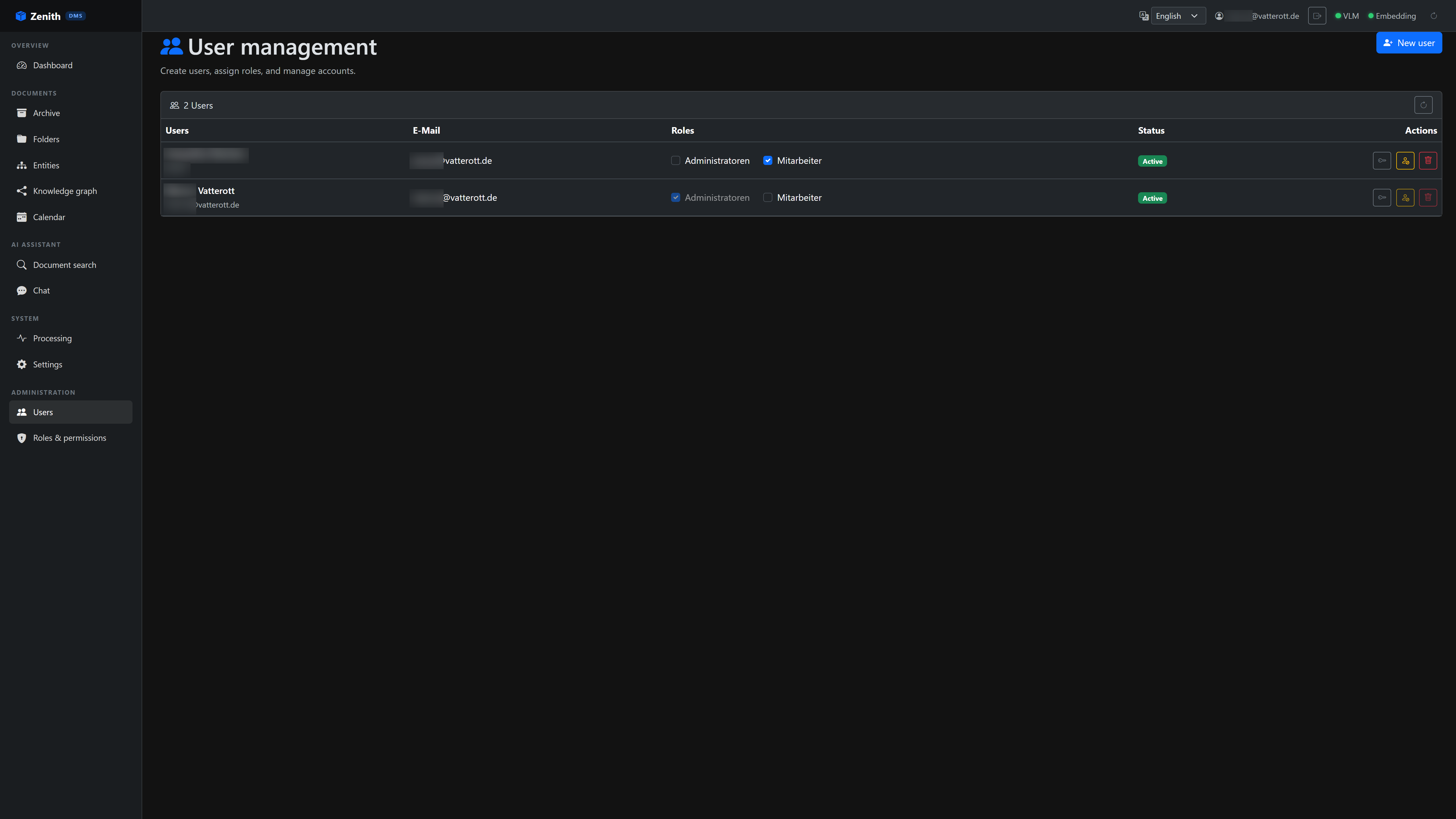Click the yellow user-lock icon for Vatterott user

pos(1405,197)
